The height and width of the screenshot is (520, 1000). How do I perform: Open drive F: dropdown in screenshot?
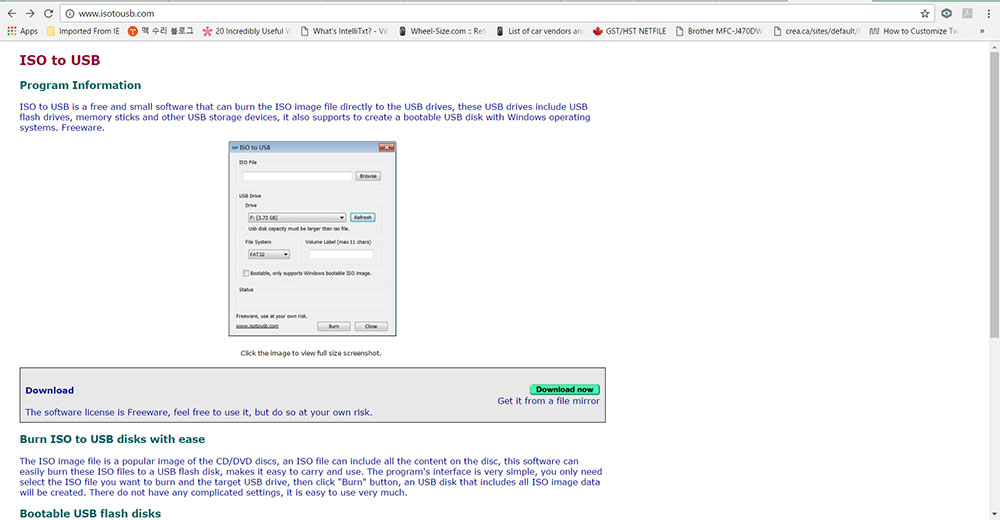click(297, 218)
